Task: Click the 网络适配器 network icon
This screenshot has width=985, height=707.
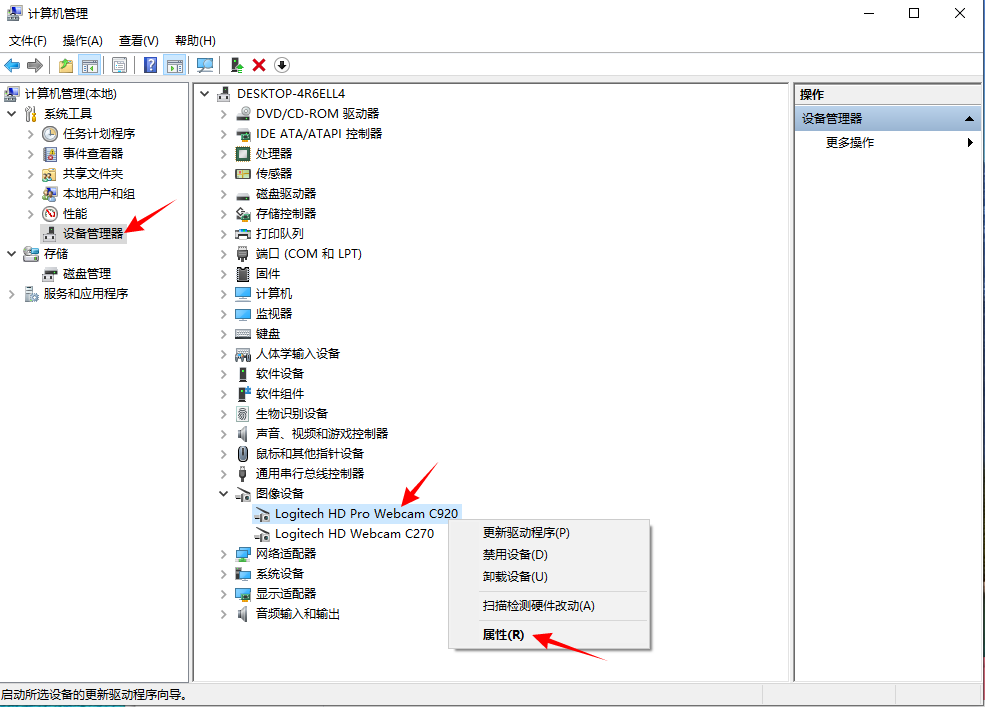Action: (243, 554)
